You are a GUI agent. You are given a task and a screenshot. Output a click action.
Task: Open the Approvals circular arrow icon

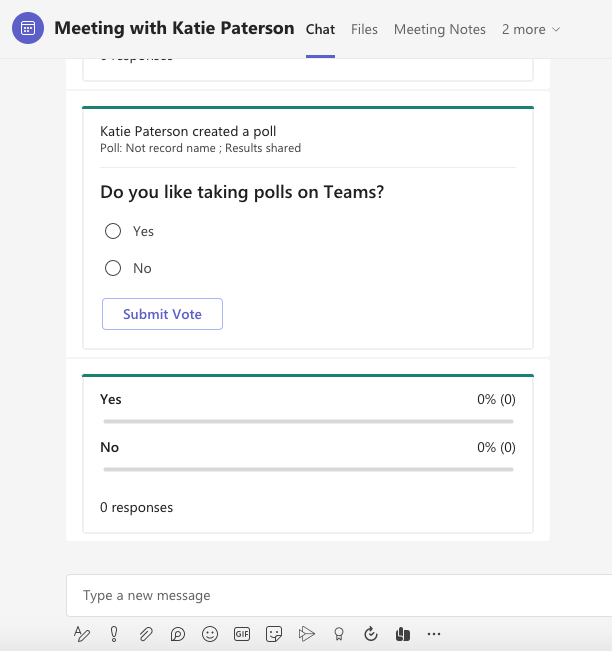pyautogui.click(x=371, y=633)
